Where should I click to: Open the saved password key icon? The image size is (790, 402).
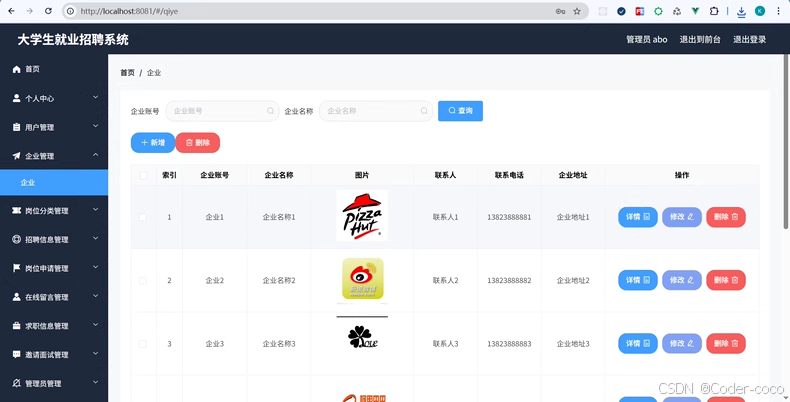click(x=560, y=11)
